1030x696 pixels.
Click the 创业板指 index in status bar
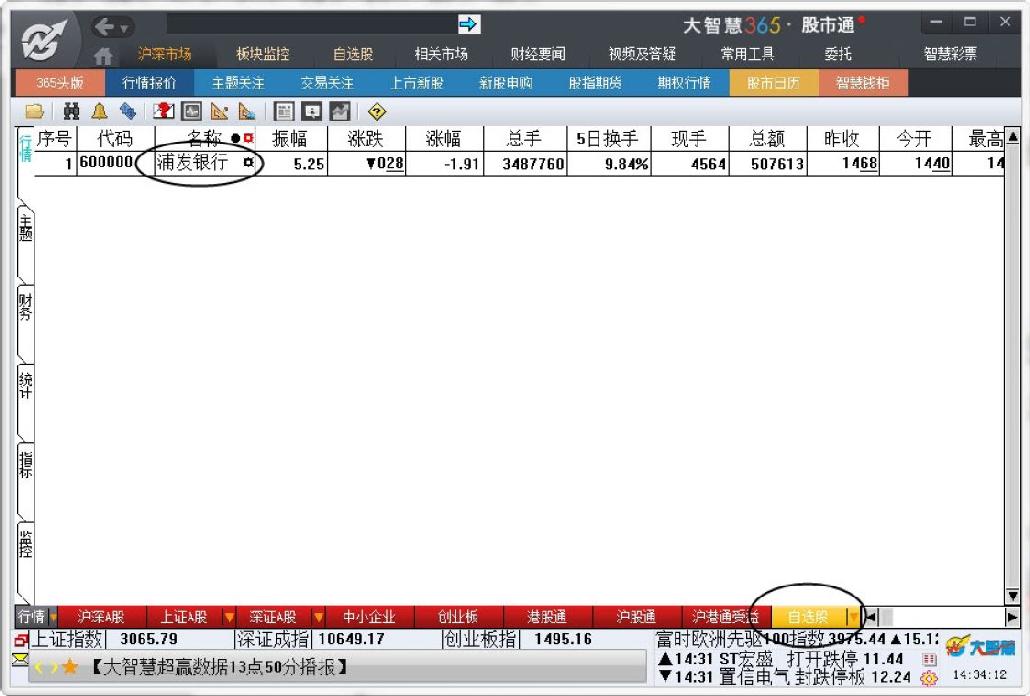point(481,639)
